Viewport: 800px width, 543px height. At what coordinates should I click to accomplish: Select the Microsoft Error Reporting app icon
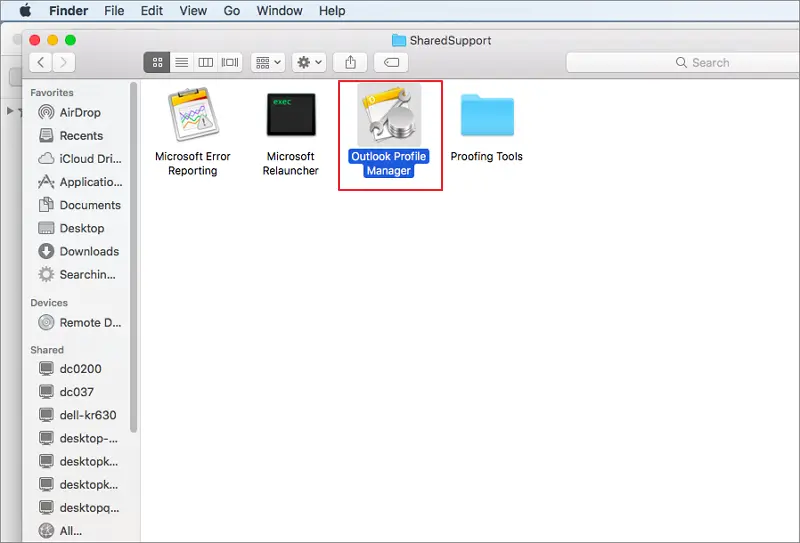point(193,114)
